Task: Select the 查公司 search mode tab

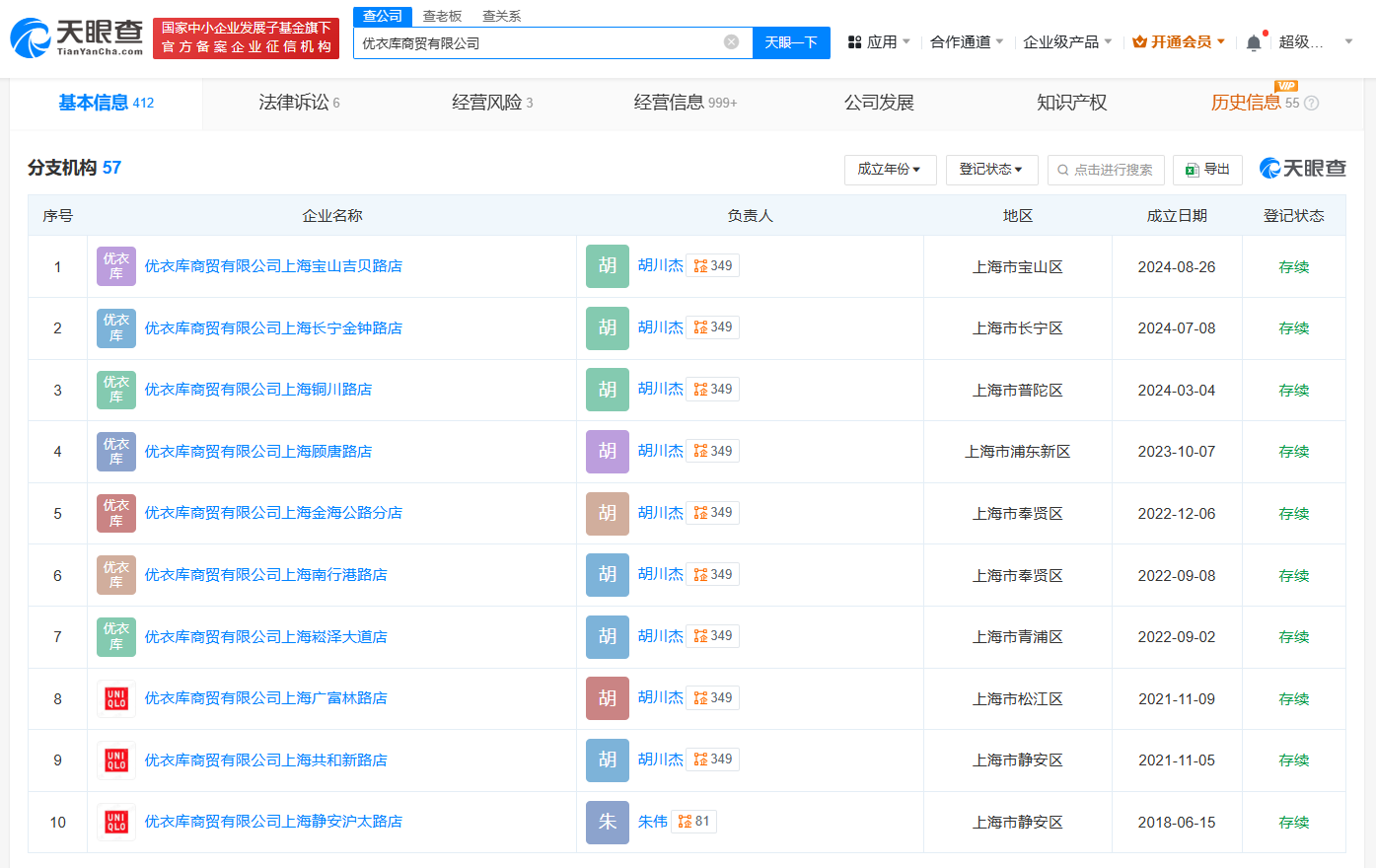Action: (383, 16)
